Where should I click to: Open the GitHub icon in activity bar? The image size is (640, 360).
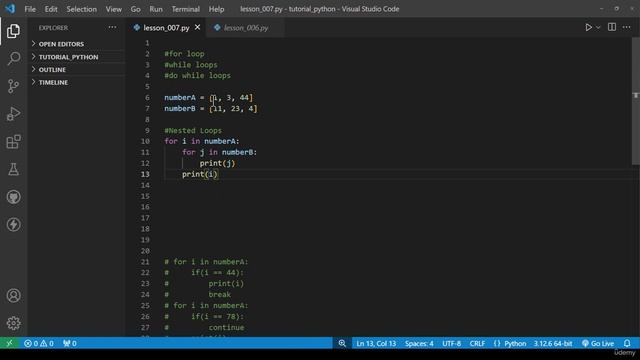click(x=13, y=197)
